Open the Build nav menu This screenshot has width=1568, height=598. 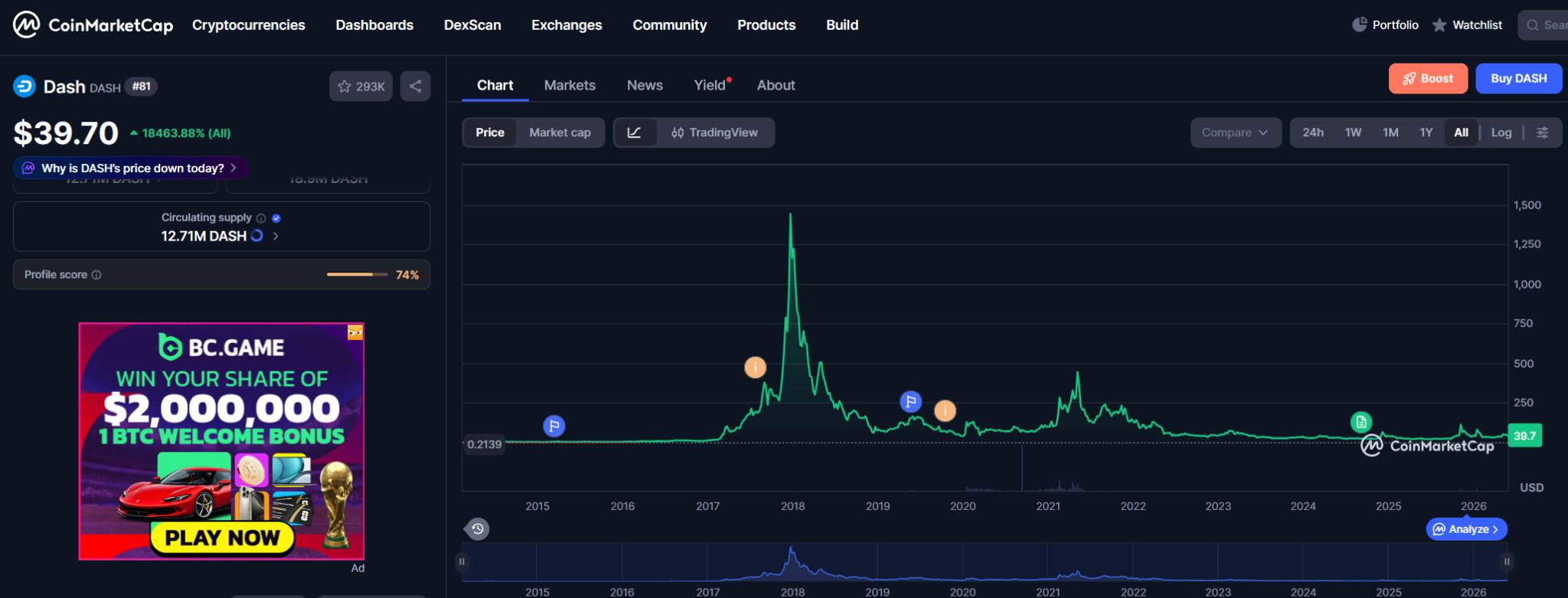[842, 25]
